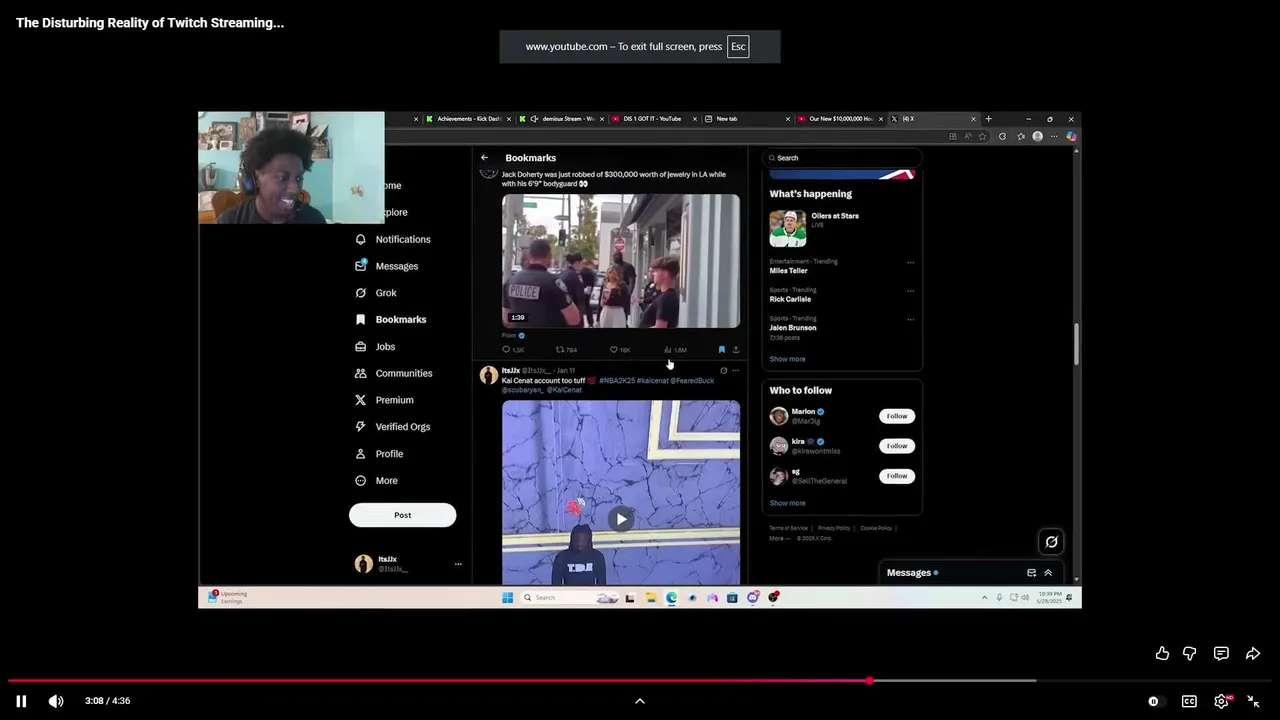Image resolution: width=1280 pixels, height=720 pixels.
Task: Expand More in X sidebar
Action: tap(377, 481)
